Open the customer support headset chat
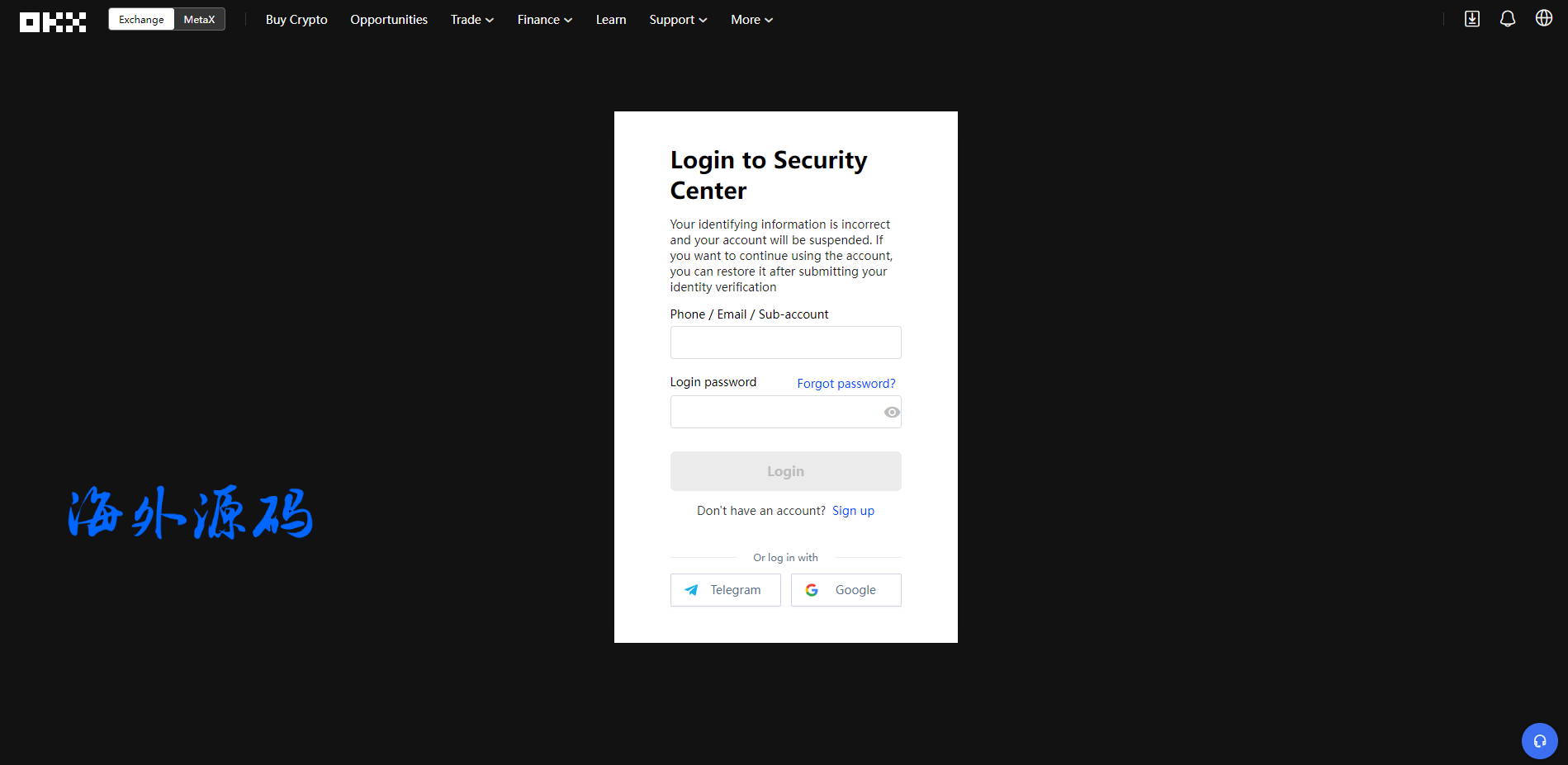This screenshot has height=765, width=1568. point(1539,740)
